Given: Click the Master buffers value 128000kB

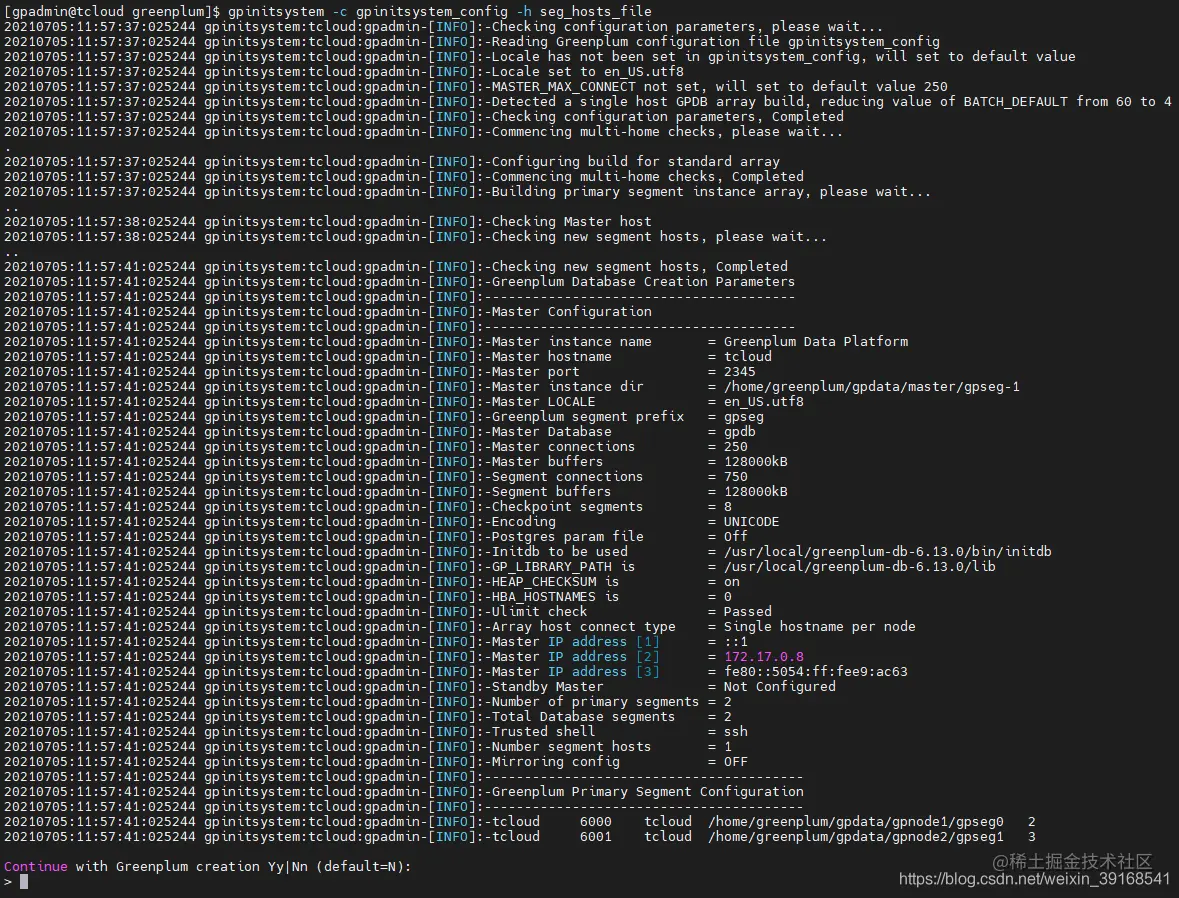Looking at the screenshot, I should (756, 462).
